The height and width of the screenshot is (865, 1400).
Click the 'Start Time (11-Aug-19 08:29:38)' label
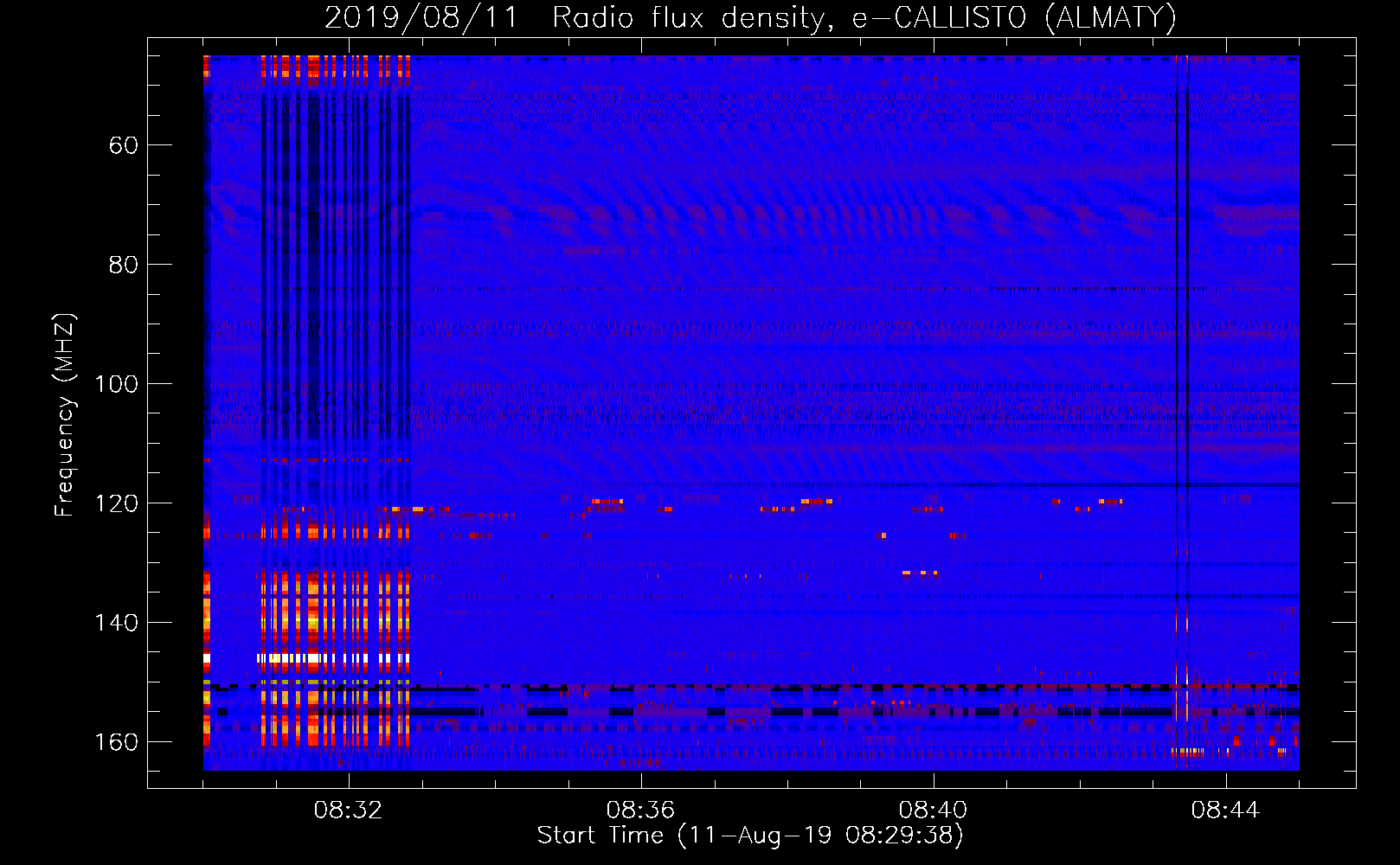750,836
